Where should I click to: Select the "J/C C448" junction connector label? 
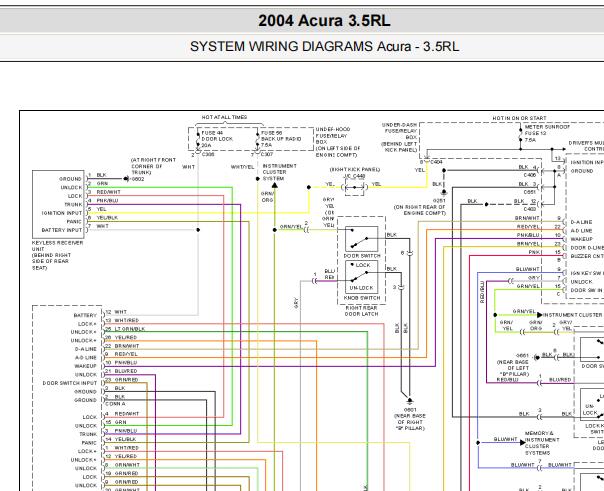354,176
